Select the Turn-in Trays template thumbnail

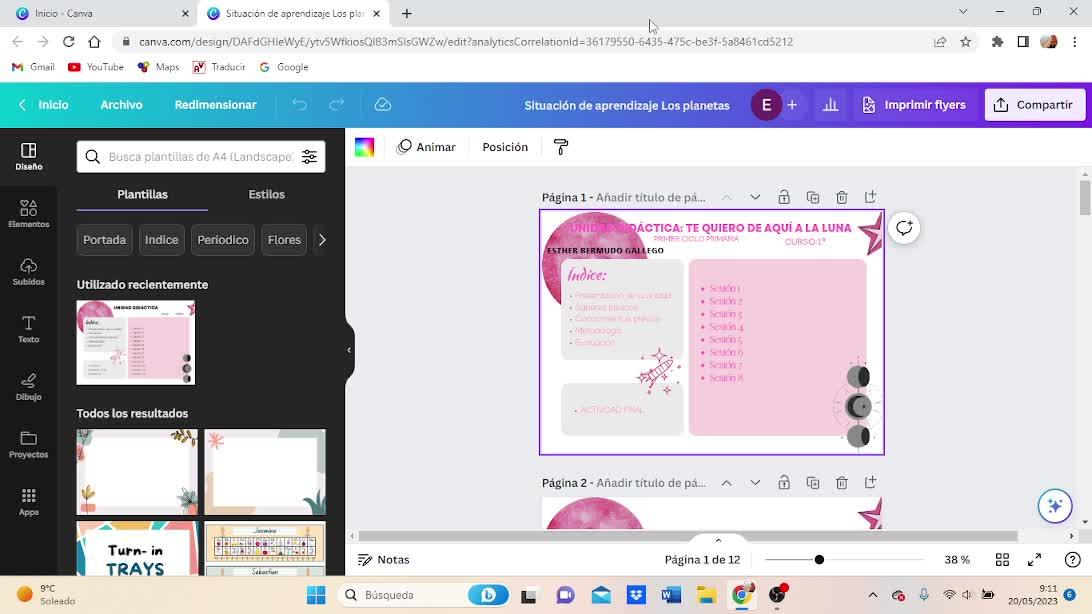pyautogui.click(x=137, y=549)
